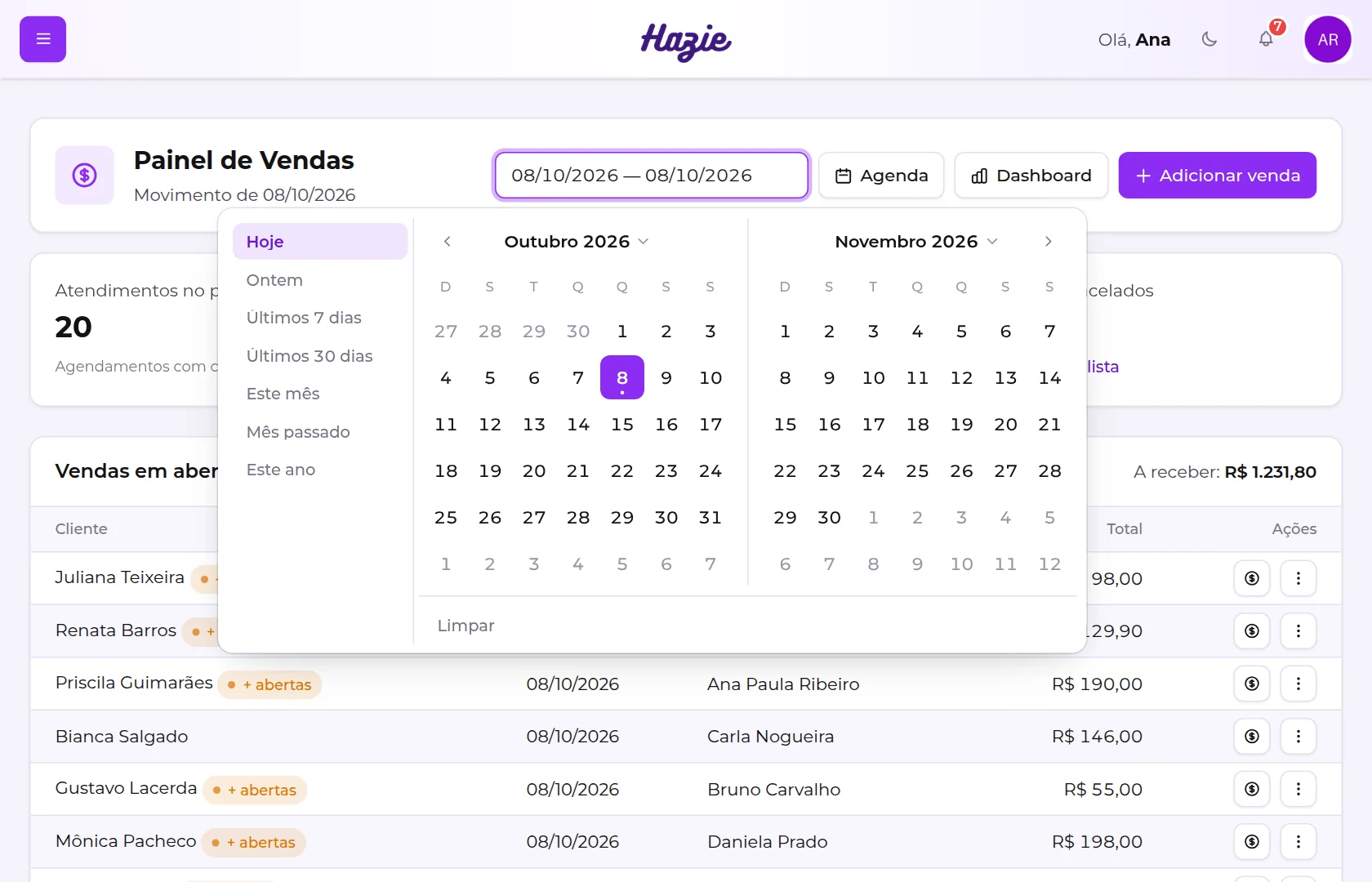1372x882 pixels.
Task: Open the Dashboard button
Action: coord(1031,176)
